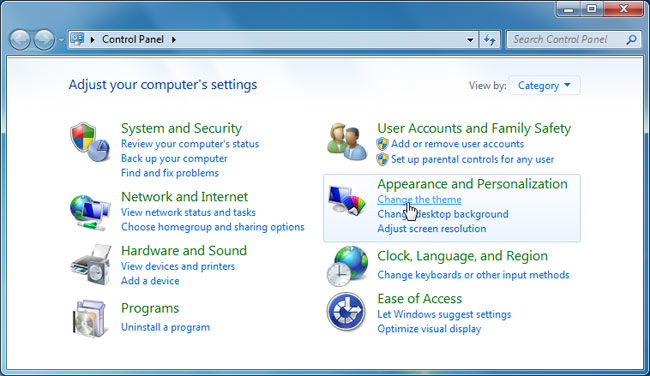Open the System and Security shield icon
The image size is (650, 376).
tap(90, 142)
